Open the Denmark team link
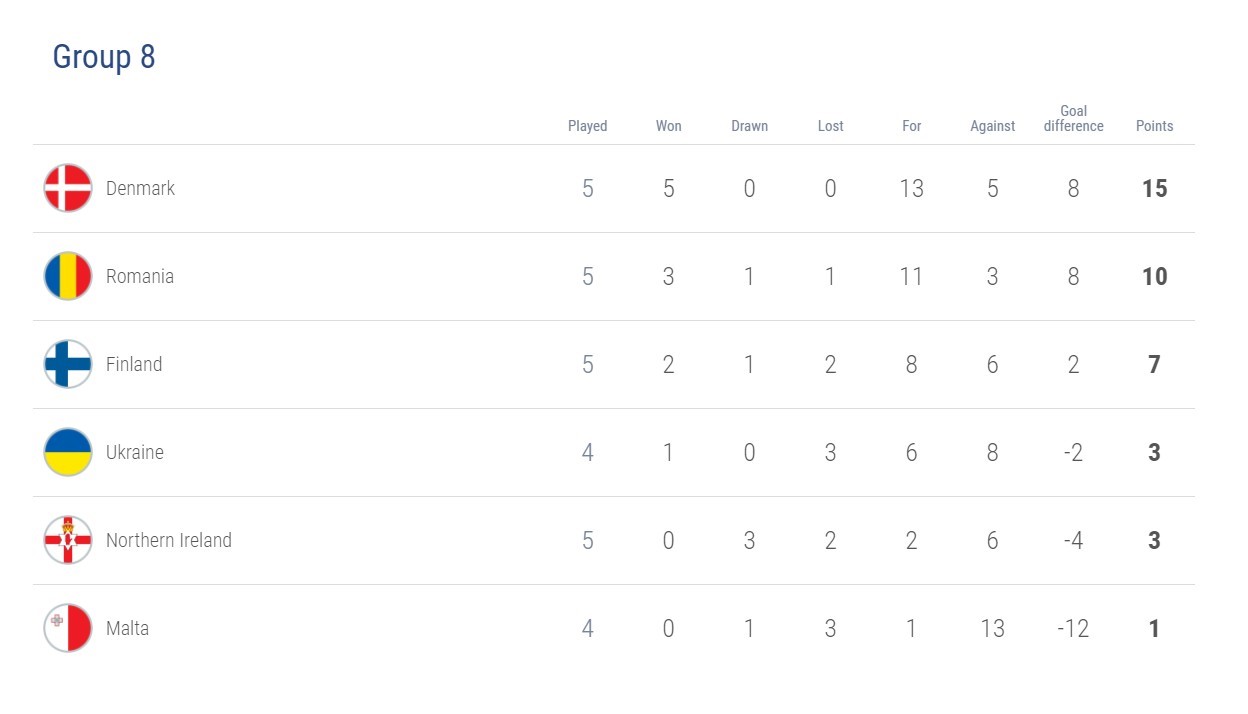Image resolution: width=1248 pixels, height=714 pixels. [x=140, y=188]
